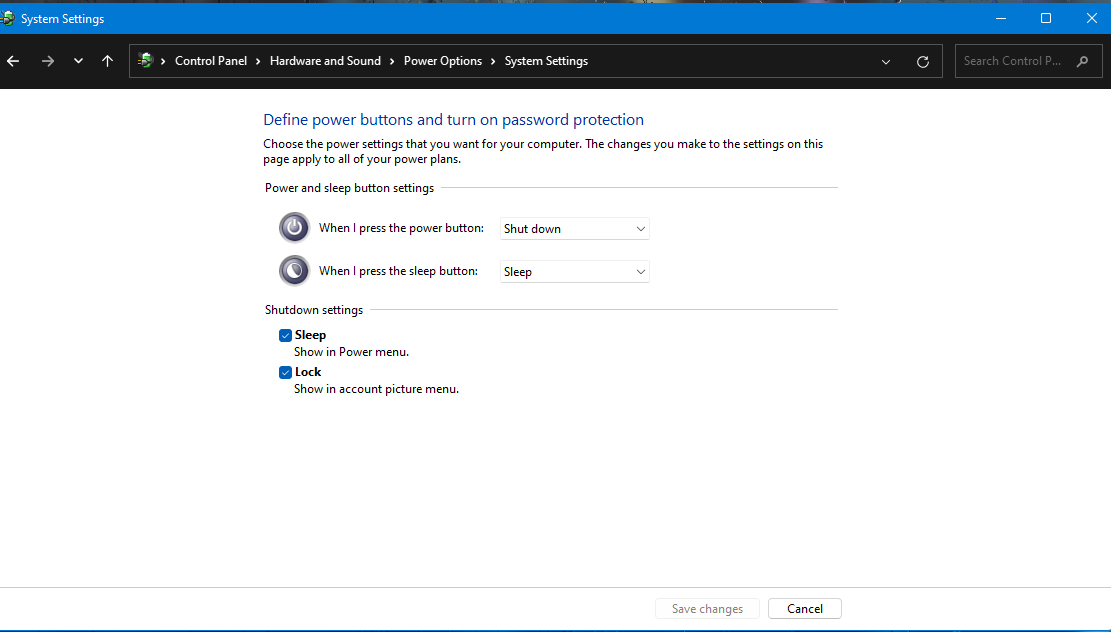Click 'Define power buttons and turn on password protection' heading

point(453,120)
